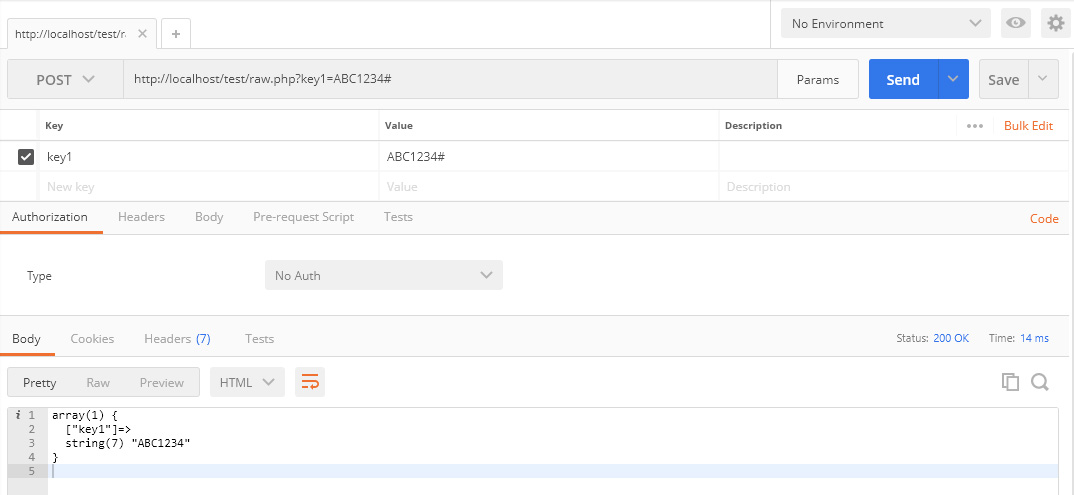The height and width of the screenshot is (495, 1074).
Task: Click the environment quick look eye icon
Action: coord(1017,23)
